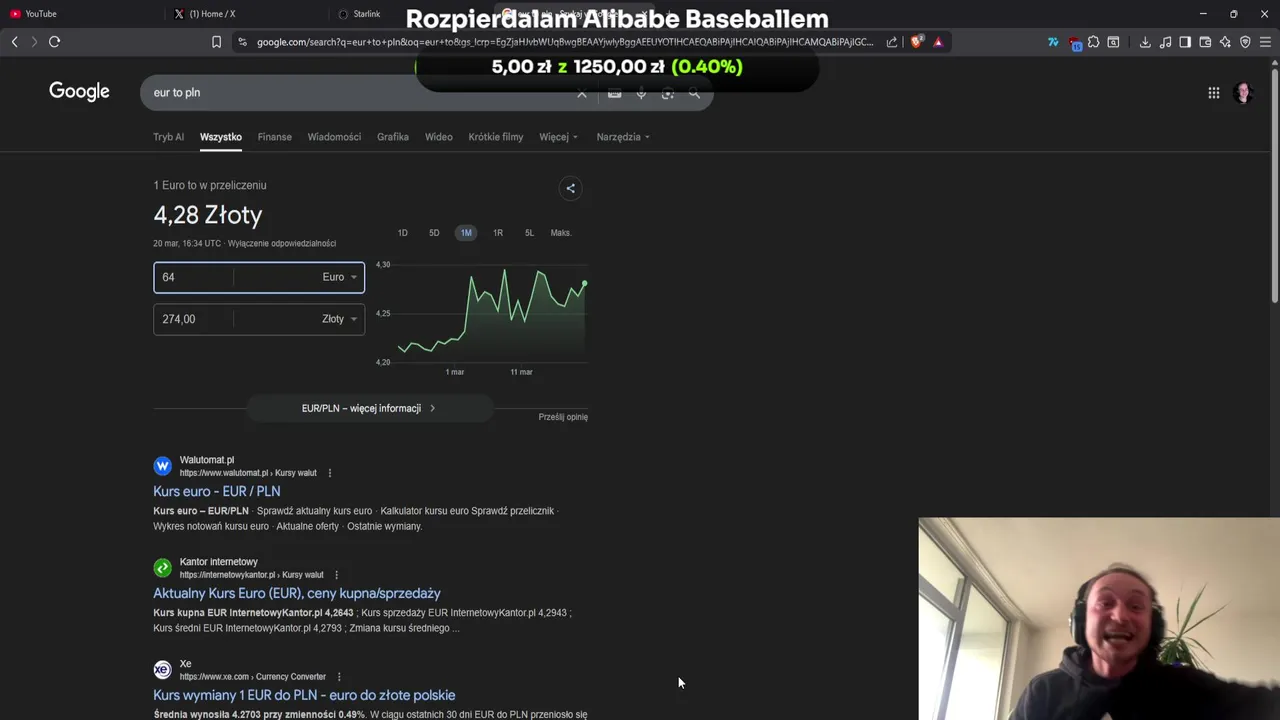1280x720 pixels.
Task: Open the Brave Rewards triangle icon
Action: pyautogui.click(x=938, y=42)
